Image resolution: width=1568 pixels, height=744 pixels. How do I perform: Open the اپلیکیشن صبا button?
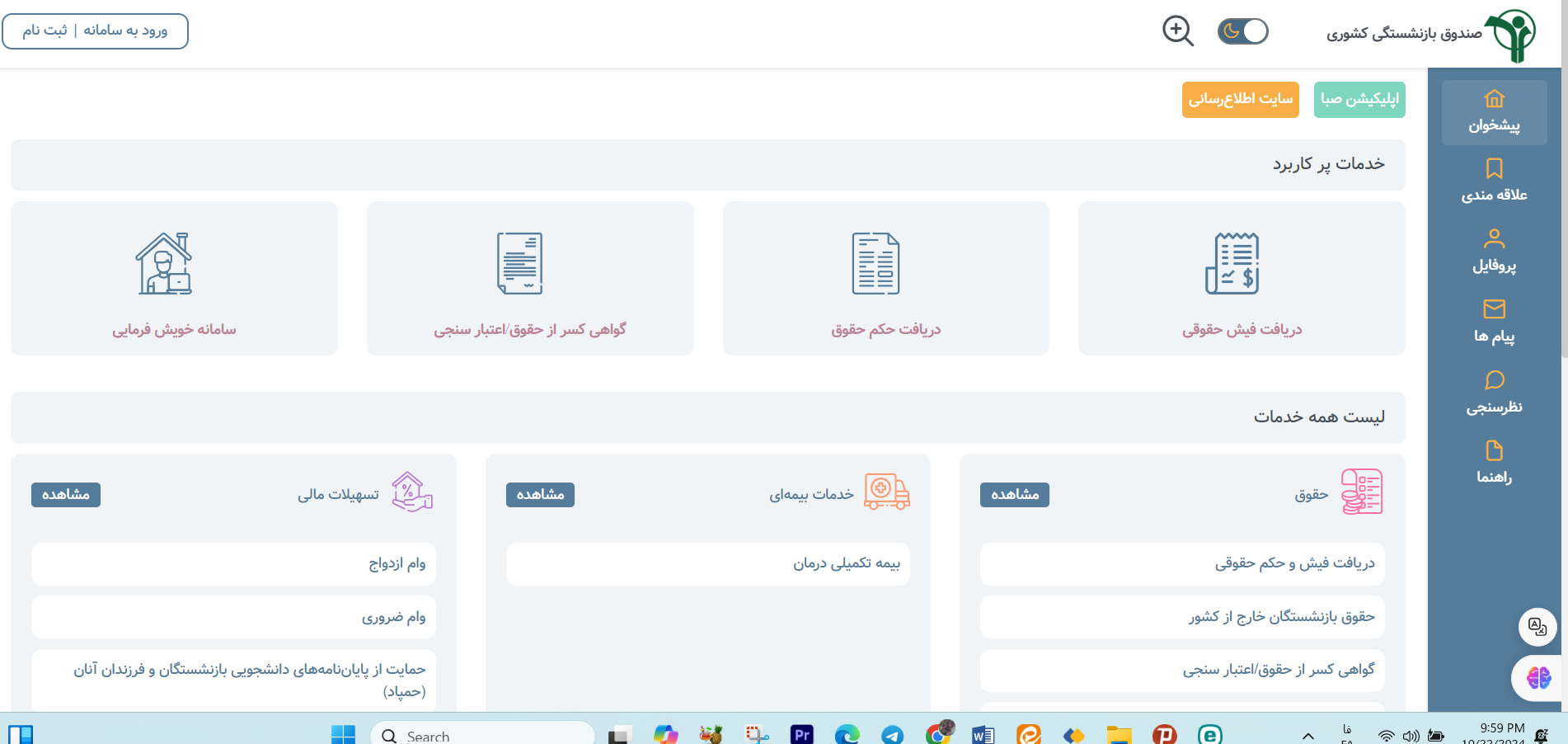(x=1359, y=100)
